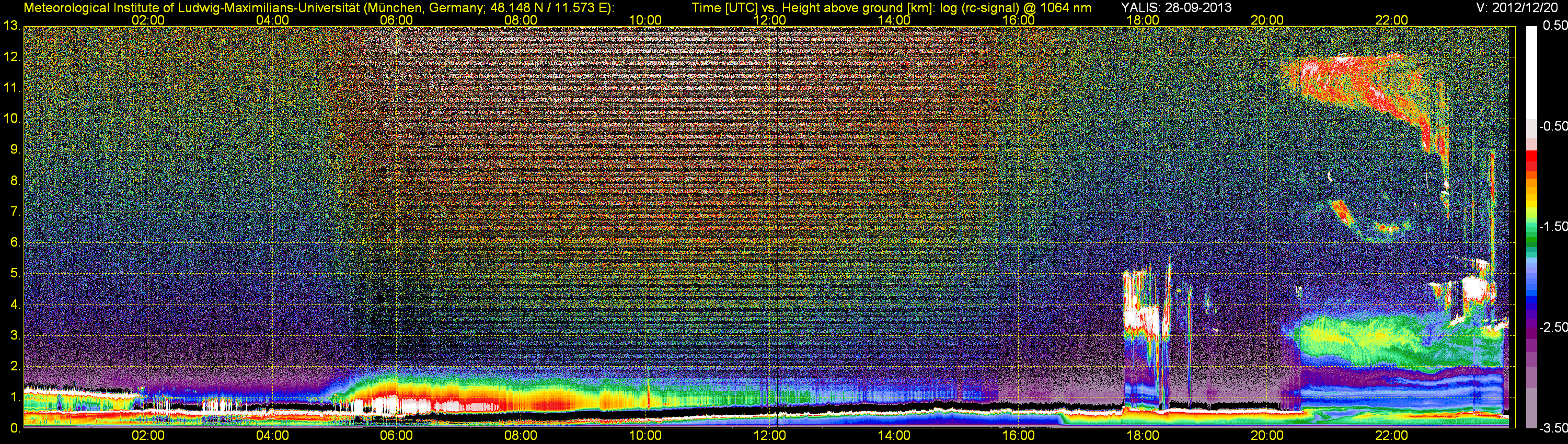Pick the 04:00 label on the bottom time axis
This screenshot has height=444, width=1568.
[272, 436]
